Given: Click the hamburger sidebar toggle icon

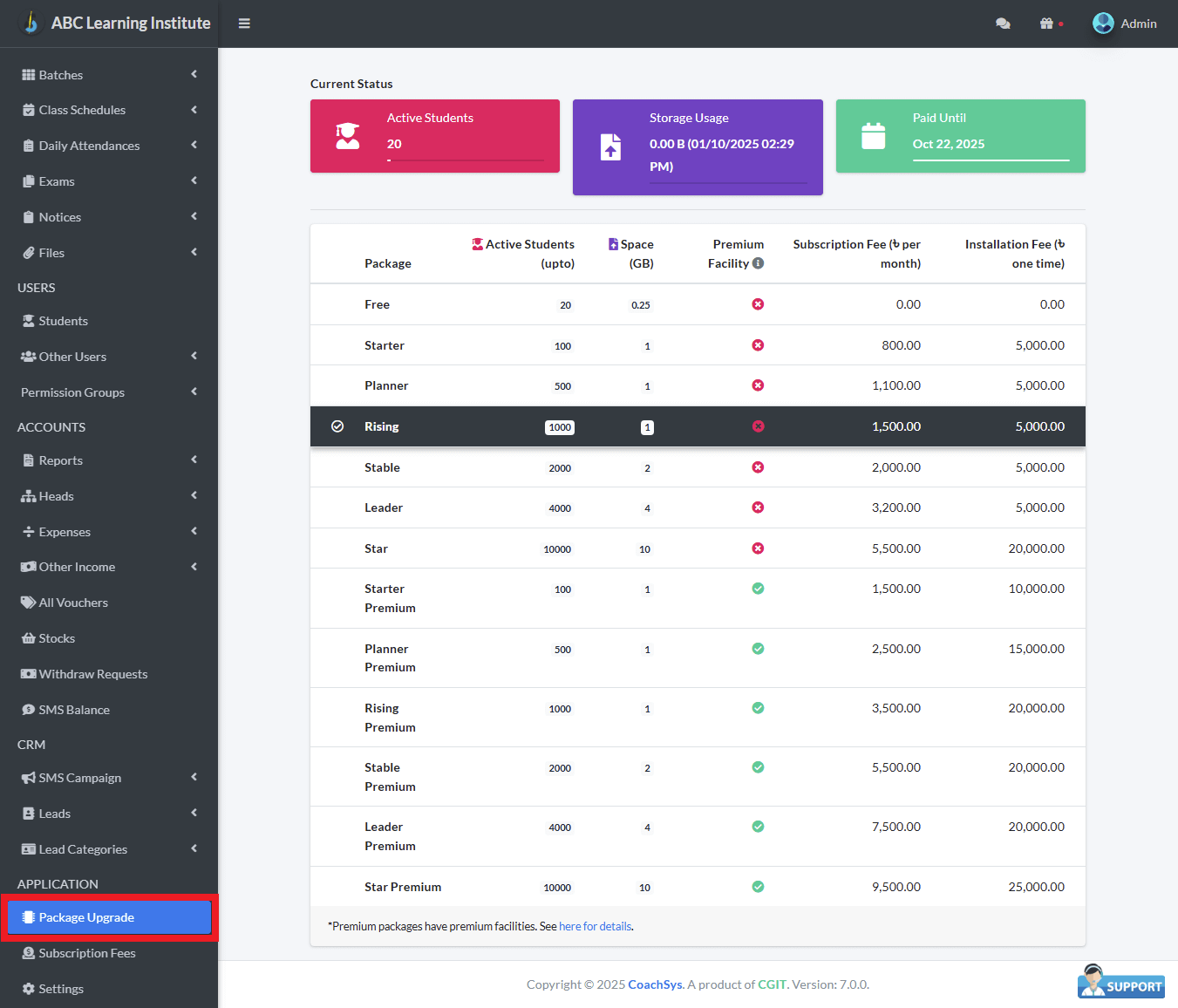Looking at the screenshot, I should 244,24.
